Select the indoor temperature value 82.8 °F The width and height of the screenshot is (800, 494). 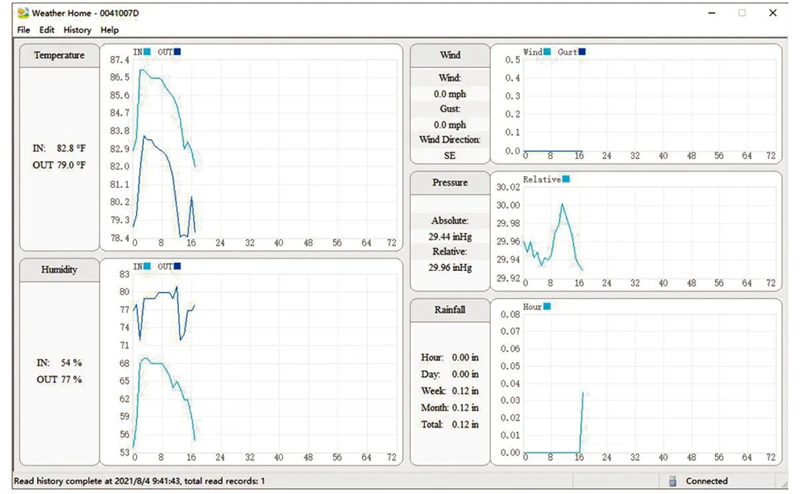(71, 149)
